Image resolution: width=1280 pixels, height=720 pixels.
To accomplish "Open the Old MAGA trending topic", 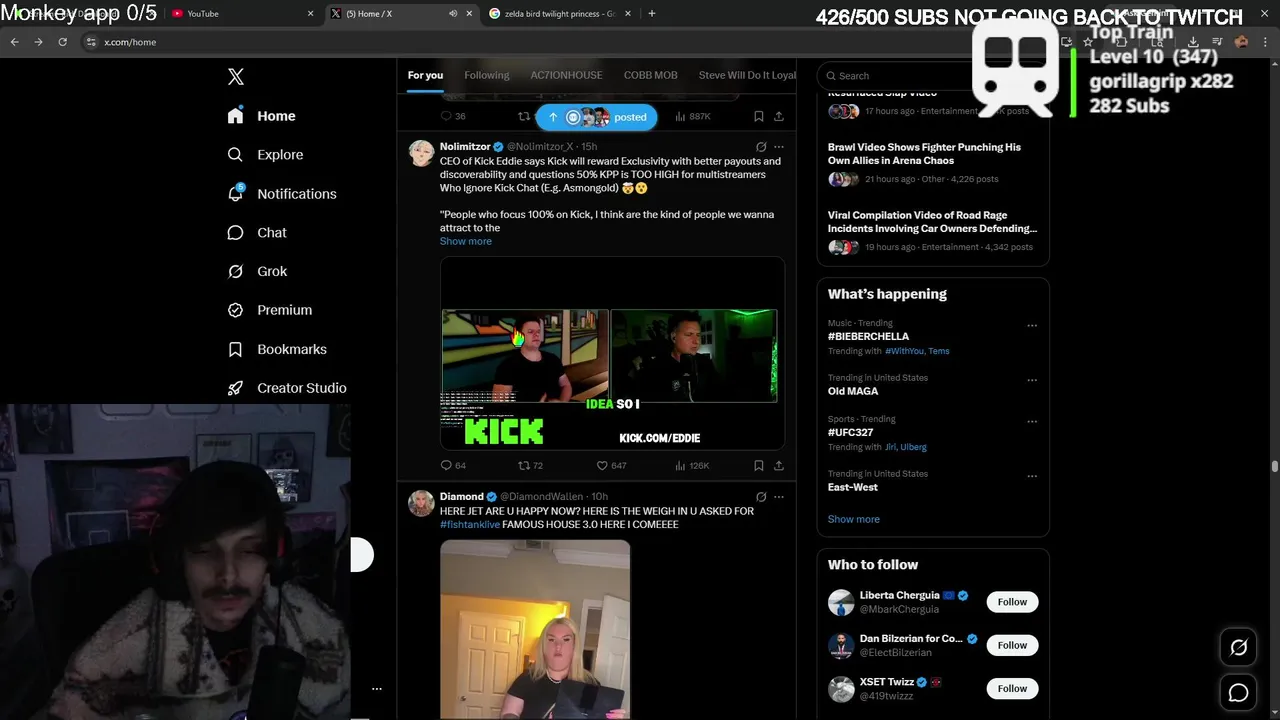I will point(853,391).
